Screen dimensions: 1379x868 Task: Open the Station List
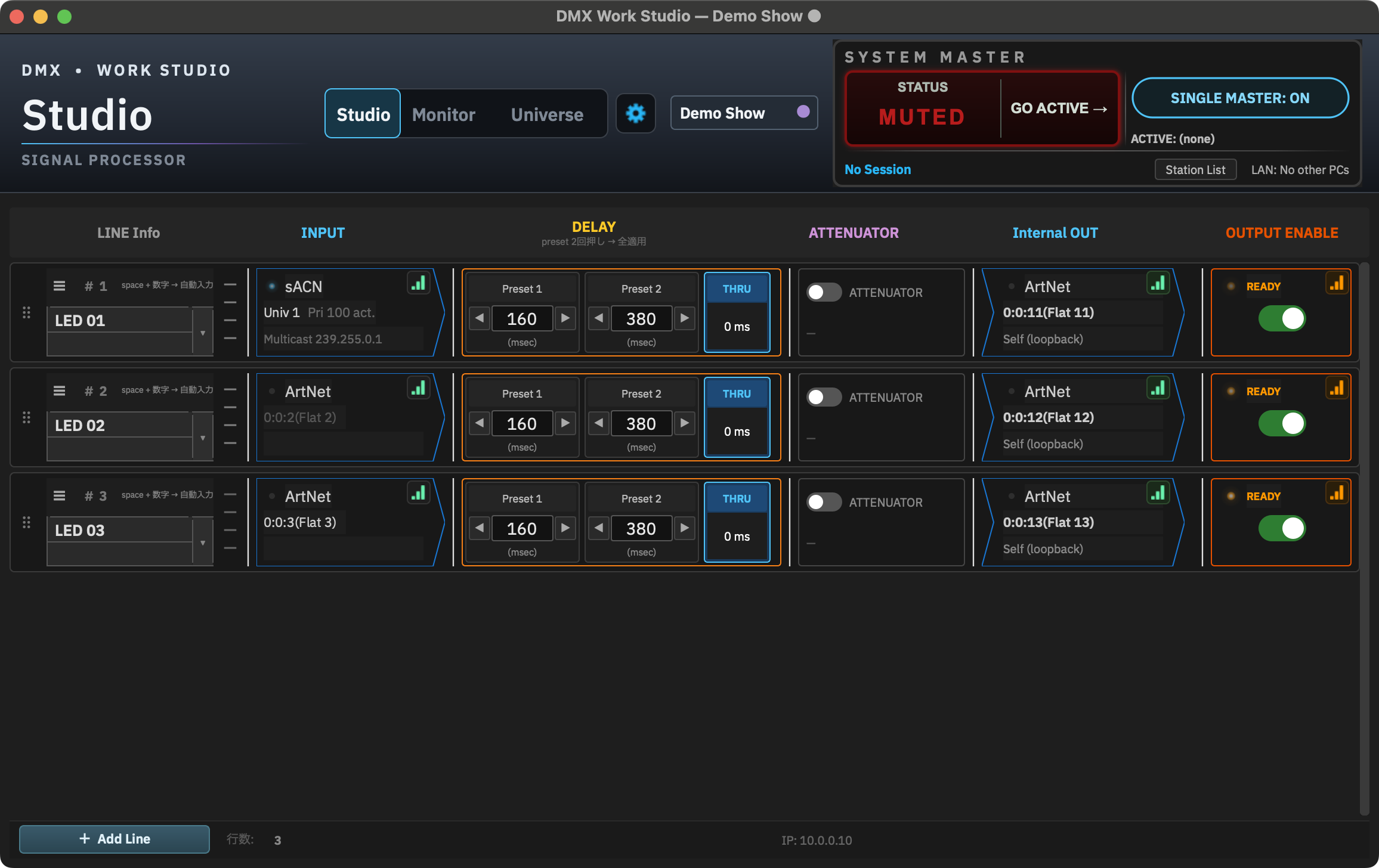1195,170
